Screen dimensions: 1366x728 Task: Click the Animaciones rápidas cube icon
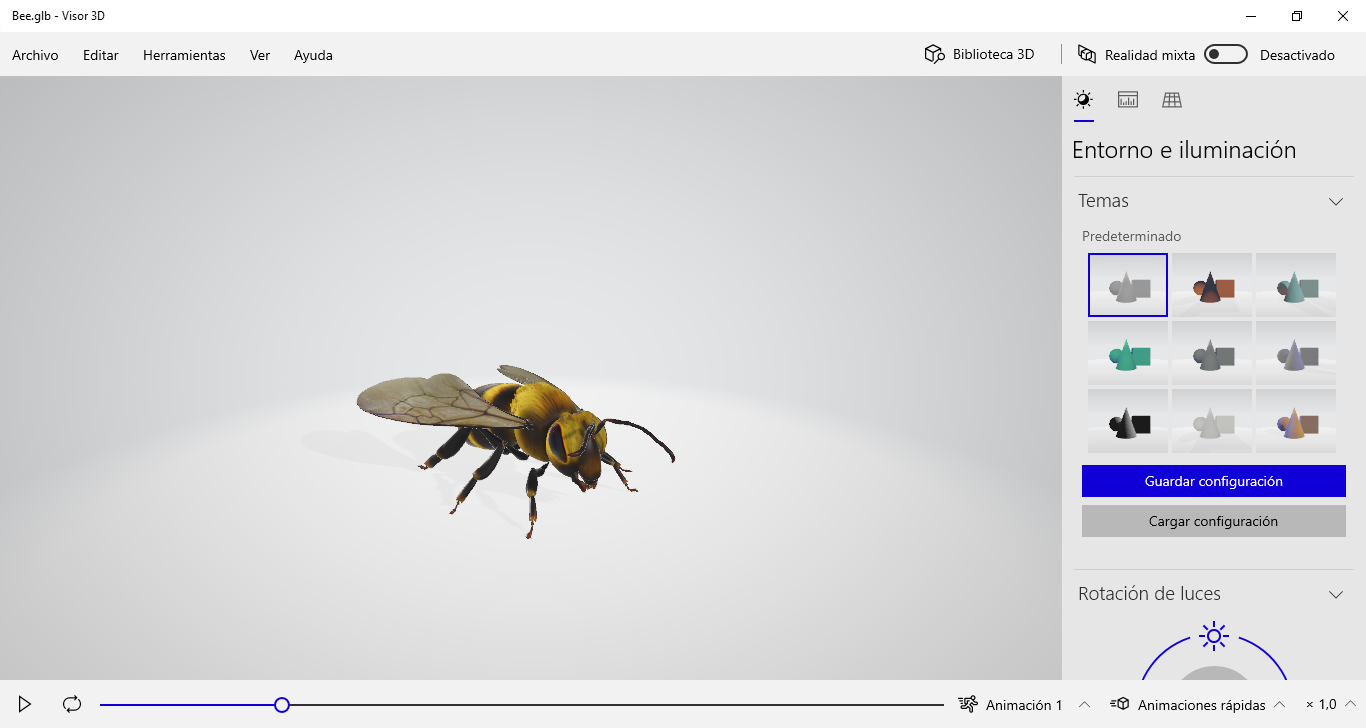pos(1119,704)
